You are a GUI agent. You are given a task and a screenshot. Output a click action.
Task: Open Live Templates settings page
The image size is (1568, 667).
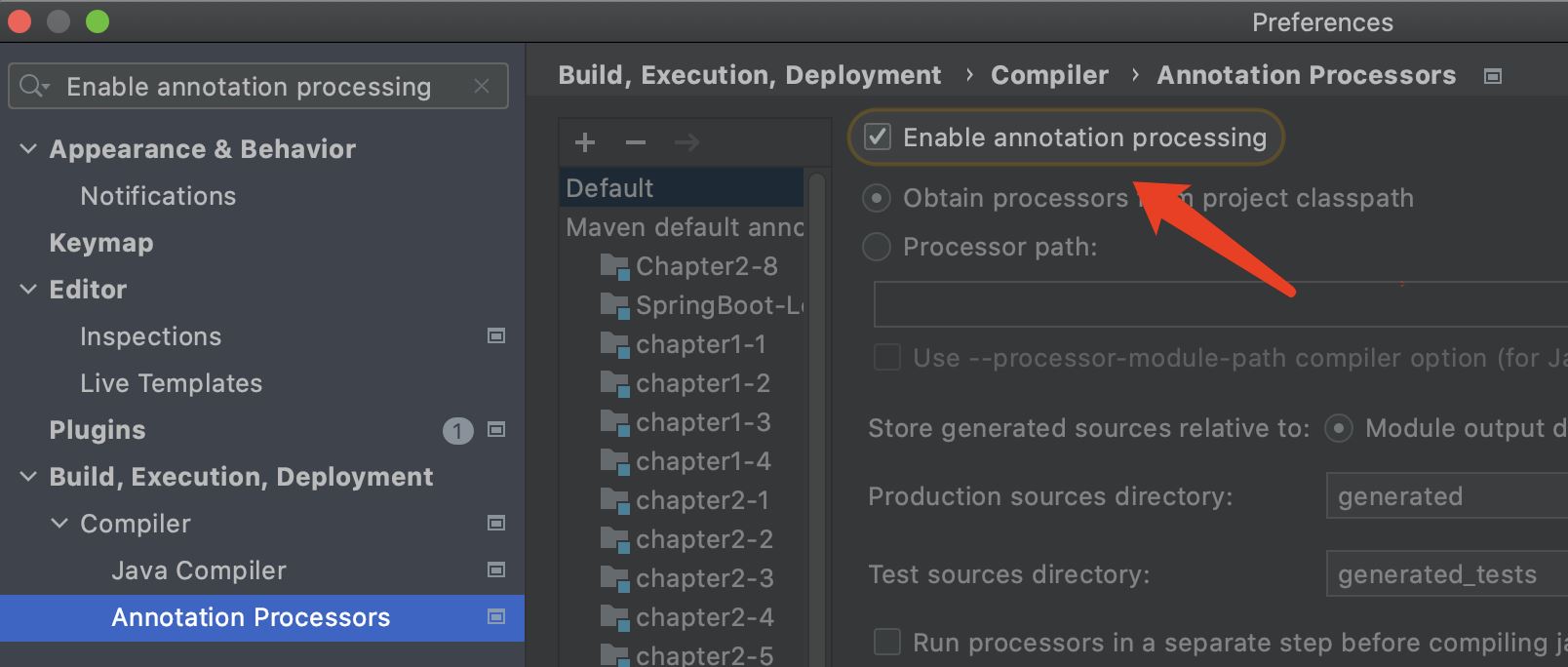tap(172, 383)
